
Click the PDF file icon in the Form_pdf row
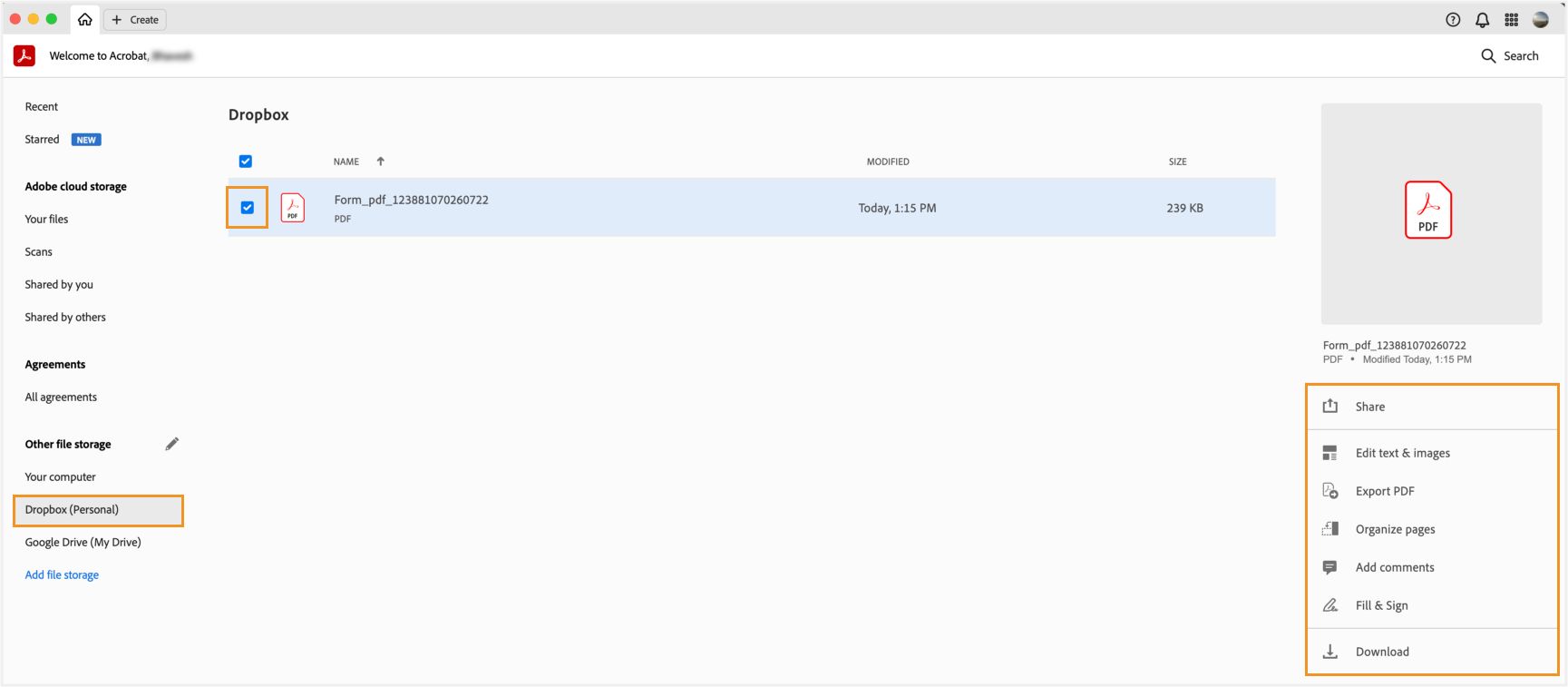[293, 208]
